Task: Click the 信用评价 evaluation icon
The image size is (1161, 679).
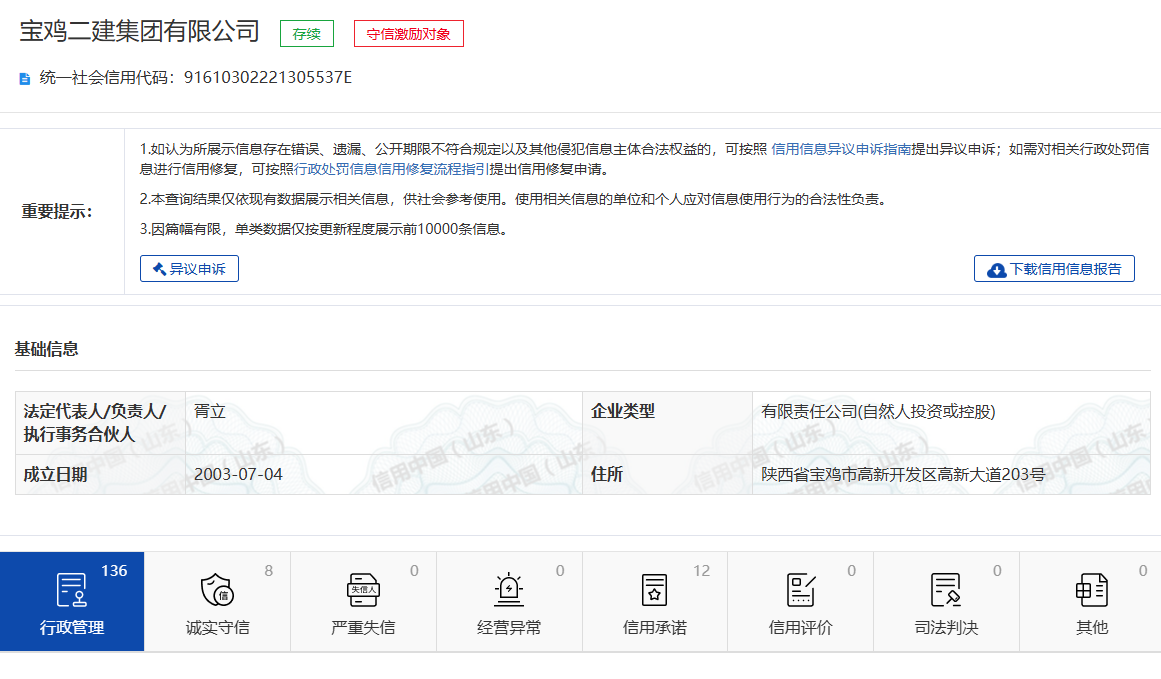Action: pyautogui.click(x=800, y=590)
